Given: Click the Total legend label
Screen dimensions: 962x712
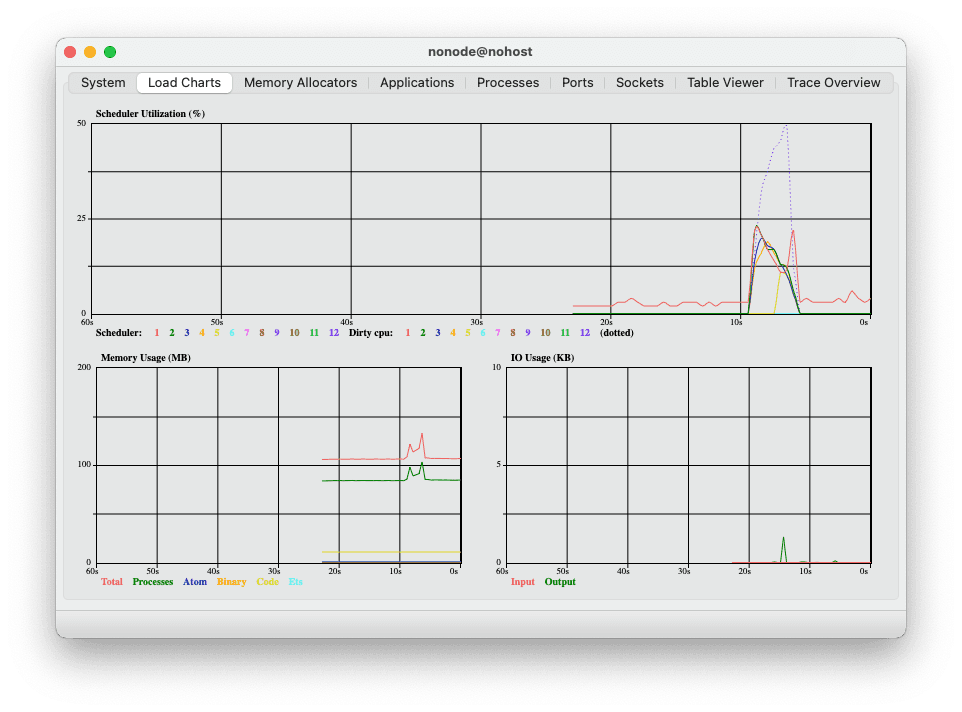Looking at the screenshot, I should tap(112, 581).
